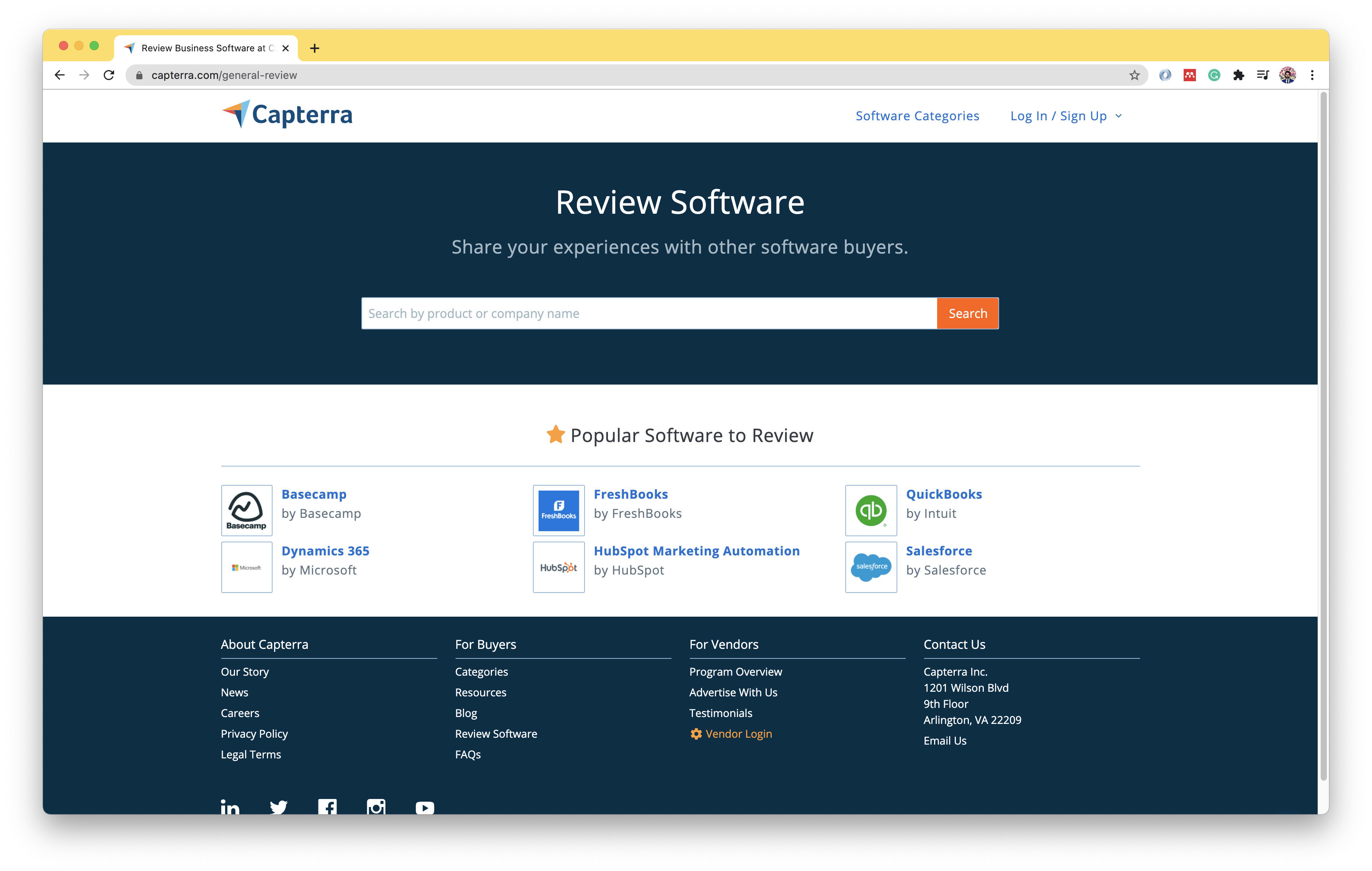The width and height of the screenshot is (1372, 871).
Task: Click the QuickBooks logo thumbnail
Action: tap(871, 510)
